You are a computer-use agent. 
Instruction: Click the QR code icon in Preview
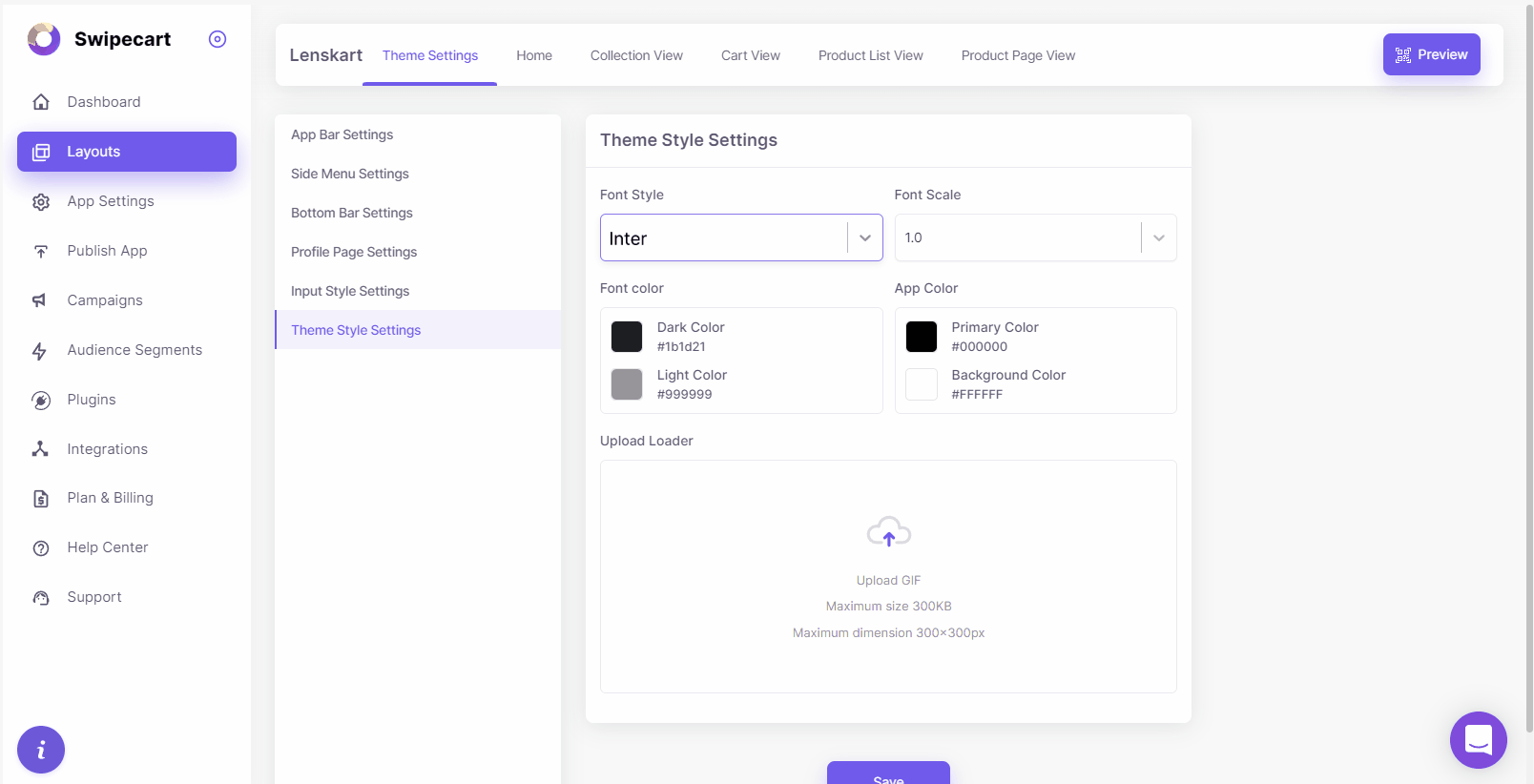click(x=1402, y=55)
